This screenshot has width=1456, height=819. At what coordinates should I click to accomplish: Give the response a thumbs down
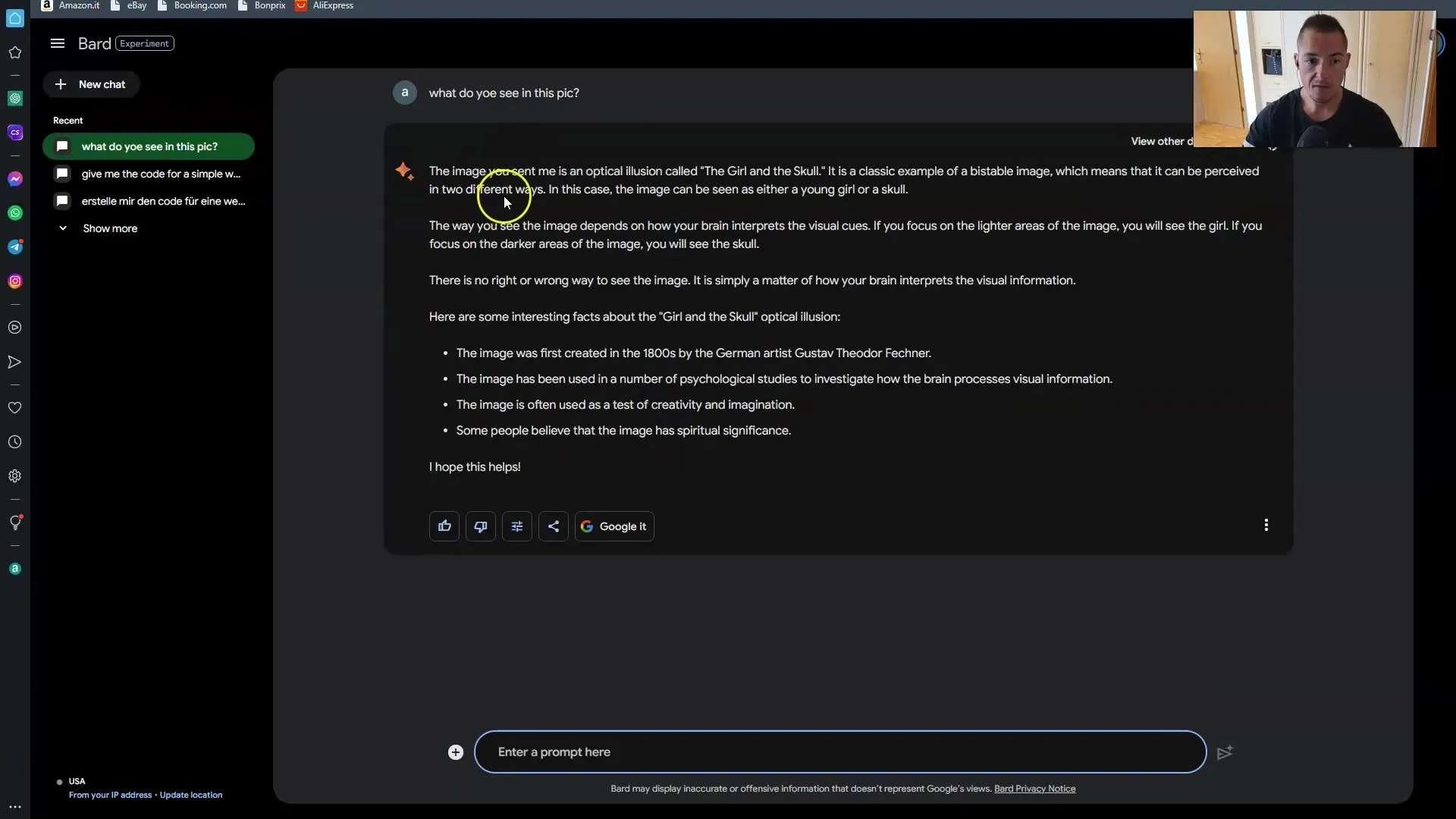[481, 526]
